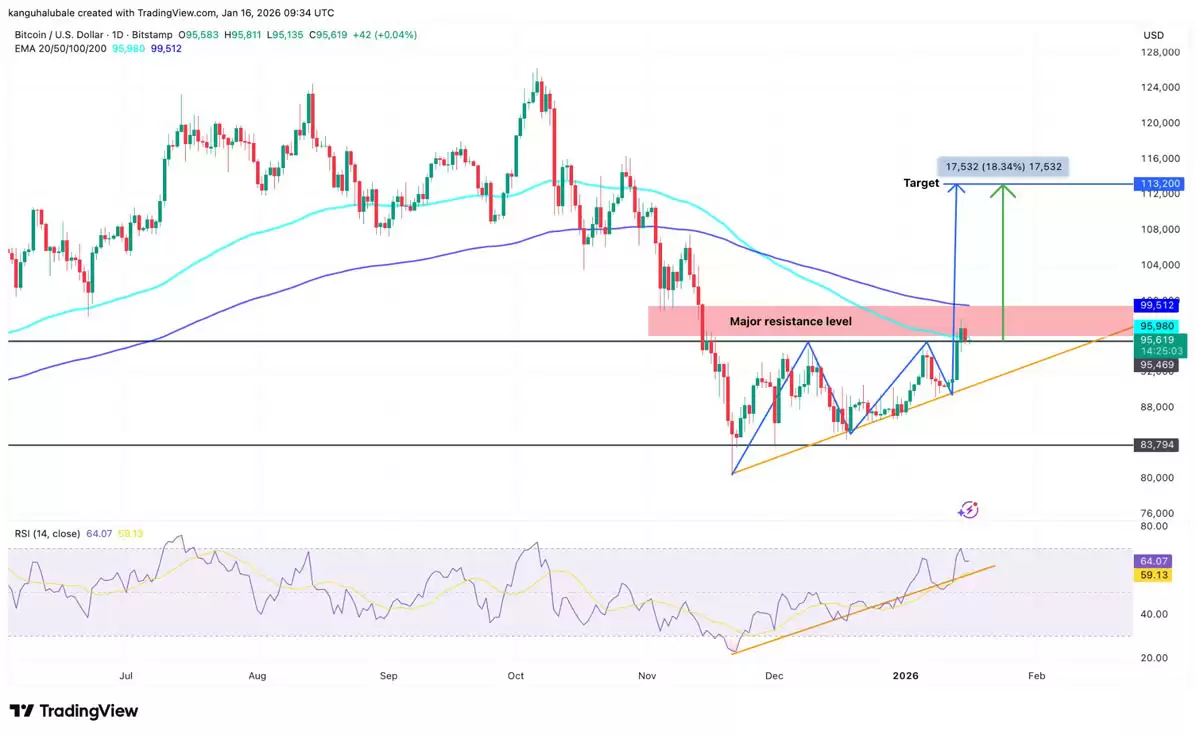This screenshot has width=1200, height=735.
Task: Click the Oct label on the time axis
Action: (x=516, y=676)
